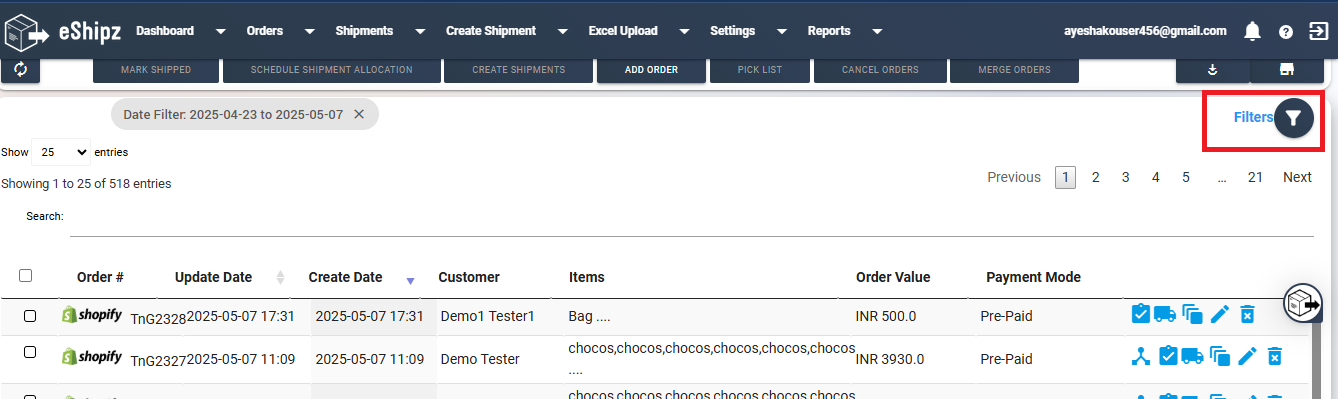Open the Settings menu
The width and height of the screenshot is (1338, 399).
click(x=732, y=31)
